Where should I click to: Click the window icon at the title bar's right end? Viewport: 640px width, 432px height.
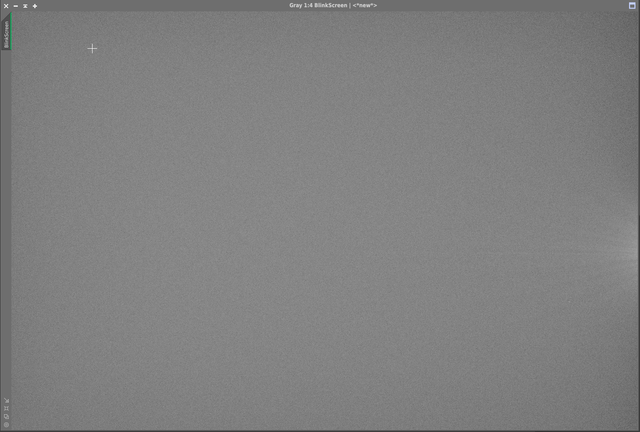632,5
